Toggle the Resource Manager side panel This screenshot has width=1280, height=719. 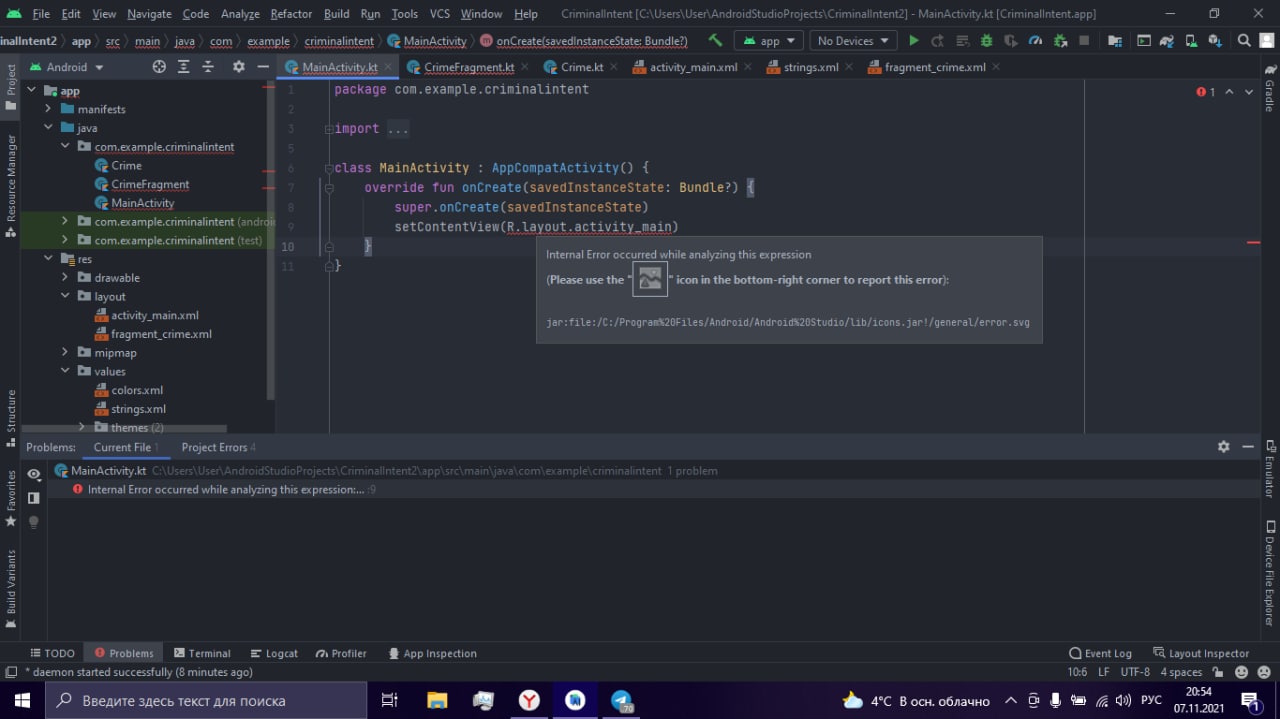coord(11,185)
